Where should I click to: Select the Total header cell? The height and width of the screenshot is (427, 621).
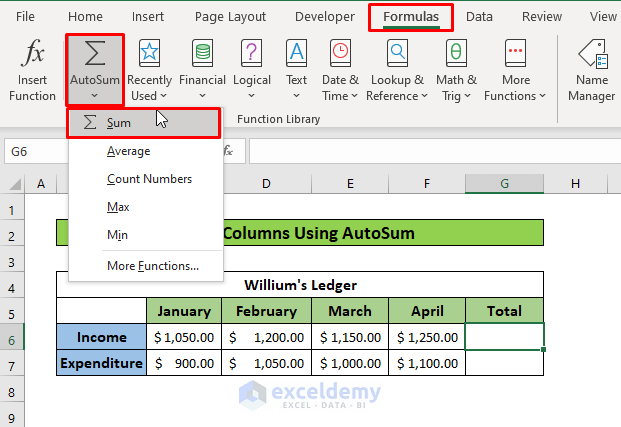(x=505, y=311)
